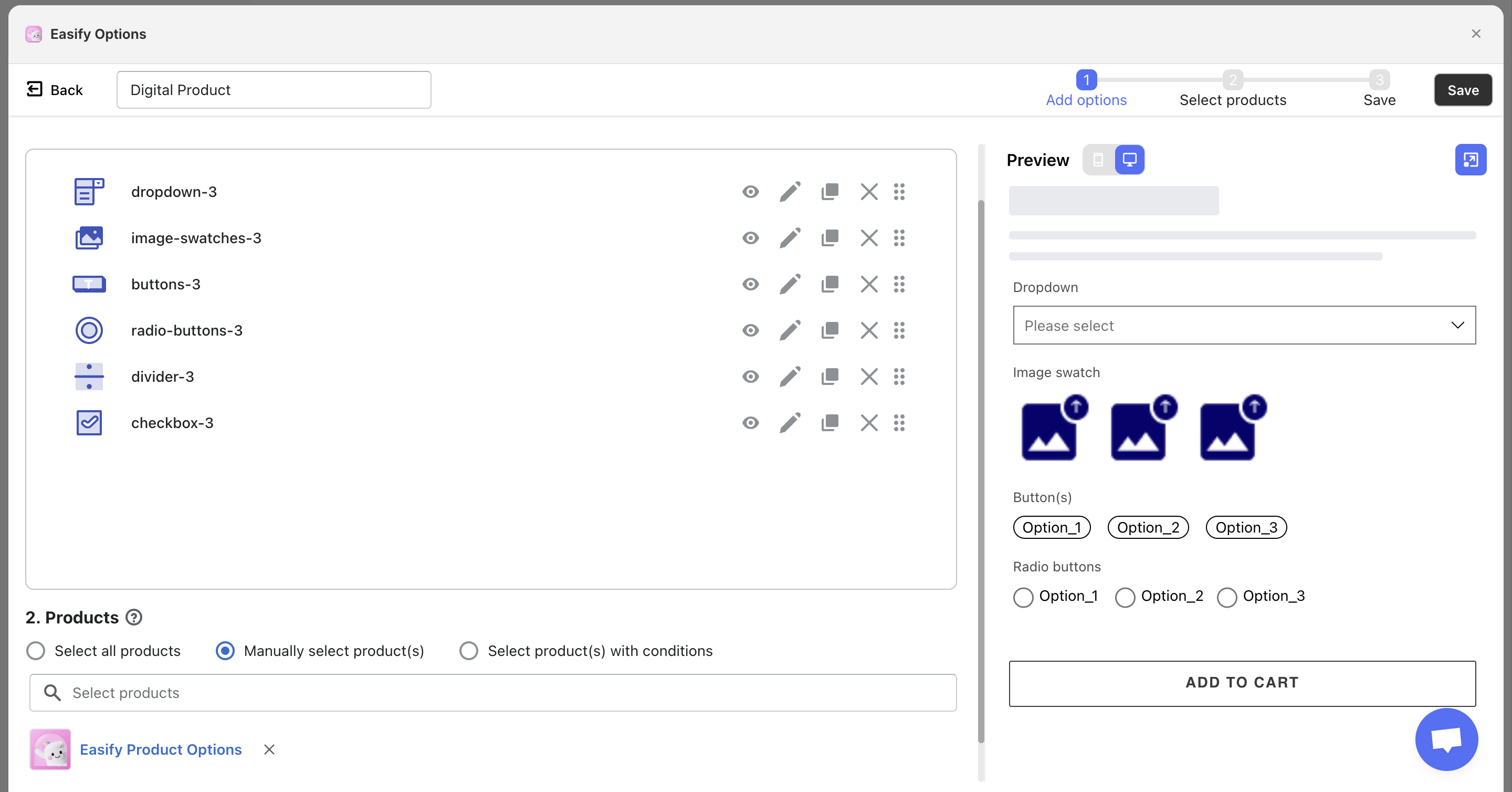Open the chat support bubble

[x=1446, y=739]
